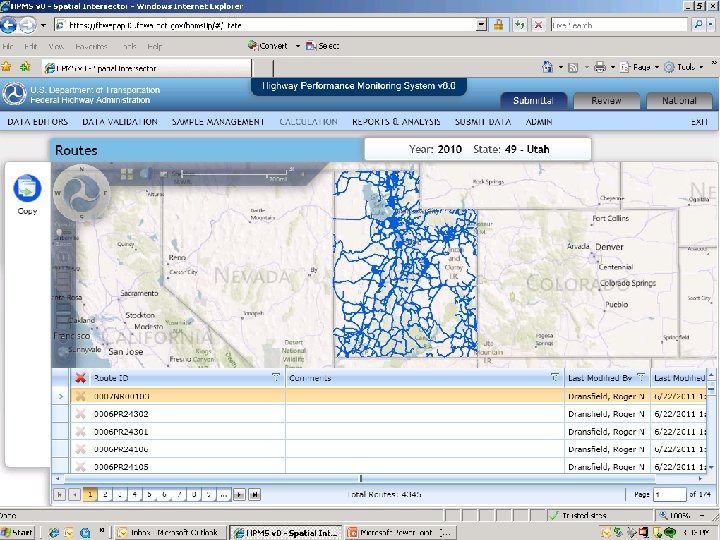Open the Route ID column filter
The width and height of the screenshot is (720, 540).
[x=276, y=377]
